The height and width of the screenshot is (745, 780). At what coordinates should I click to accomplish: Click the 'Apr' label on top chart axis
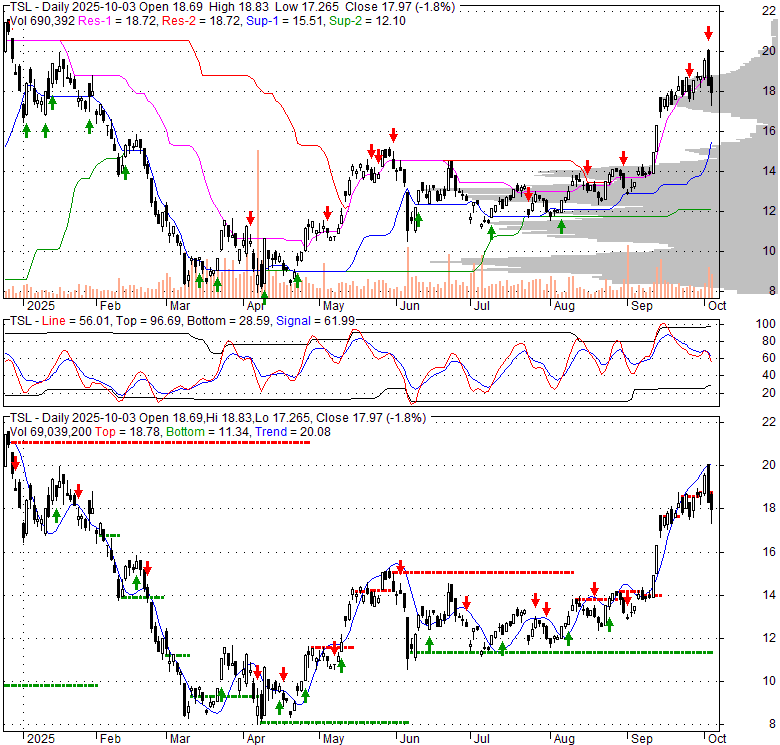(x=256, y=305)
